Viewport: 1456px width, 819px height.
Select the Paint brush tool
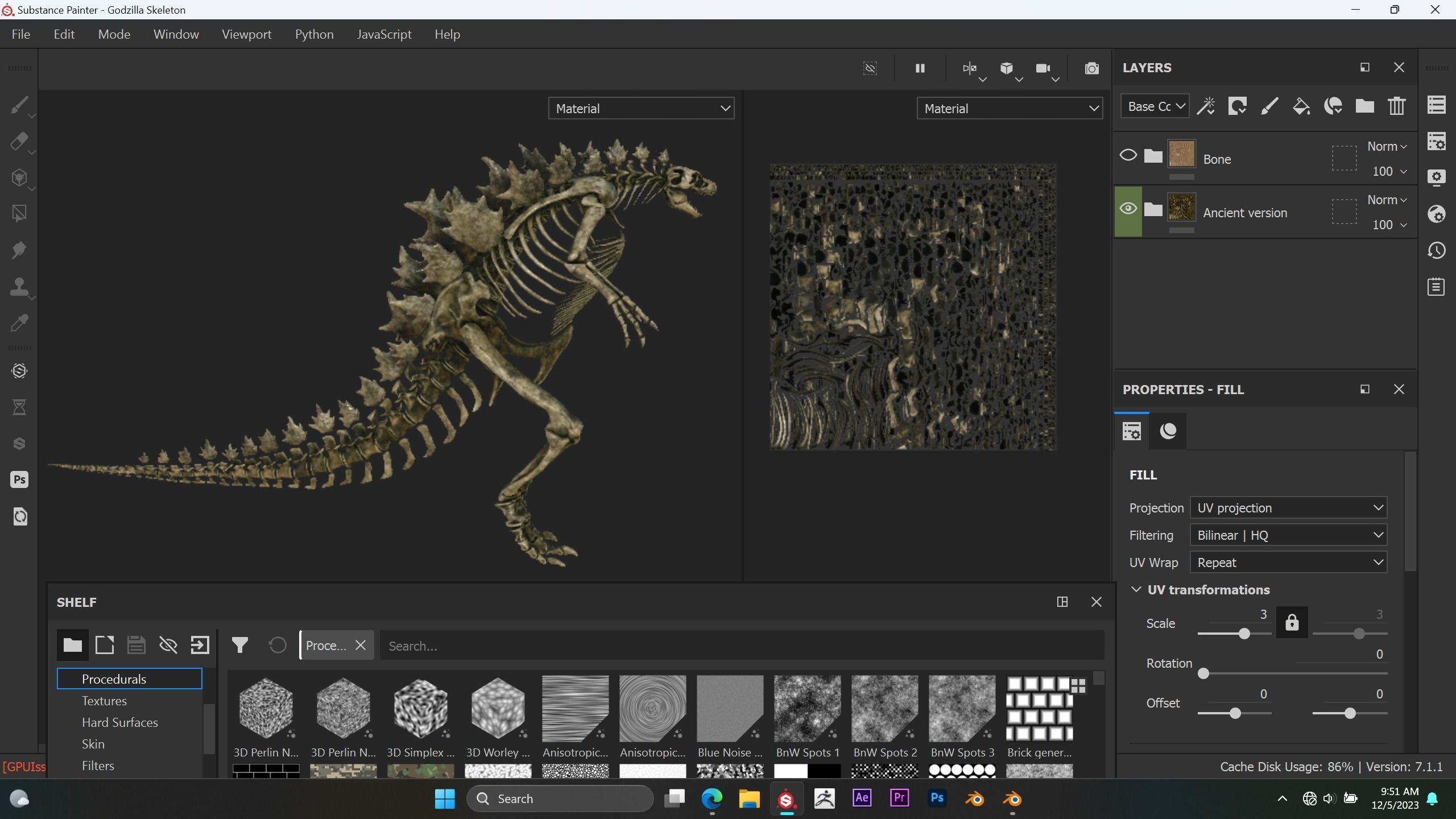click(x=19, y=105)
